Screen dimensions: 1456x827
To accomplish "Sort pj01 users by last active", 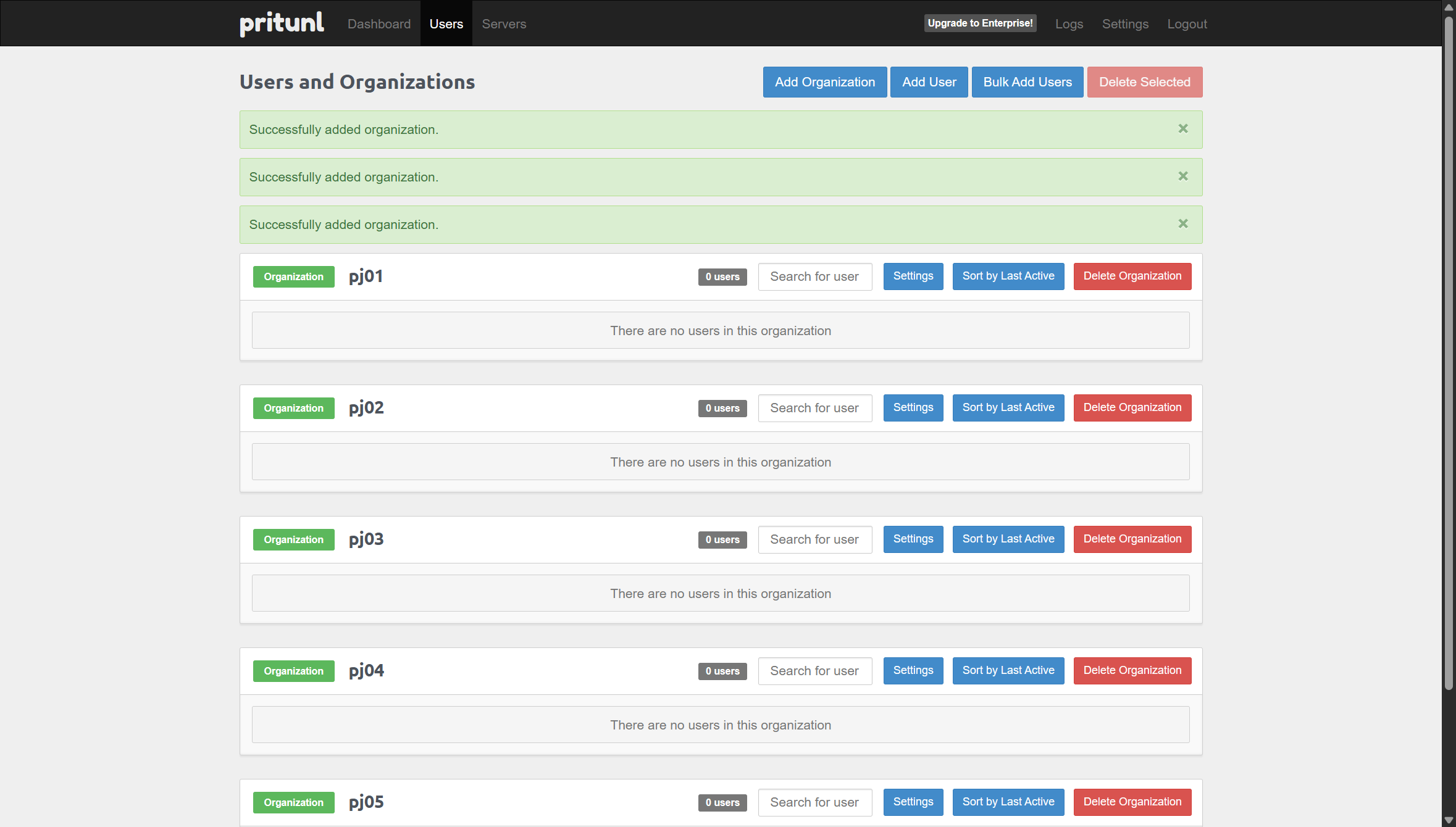I will 1008,276.
